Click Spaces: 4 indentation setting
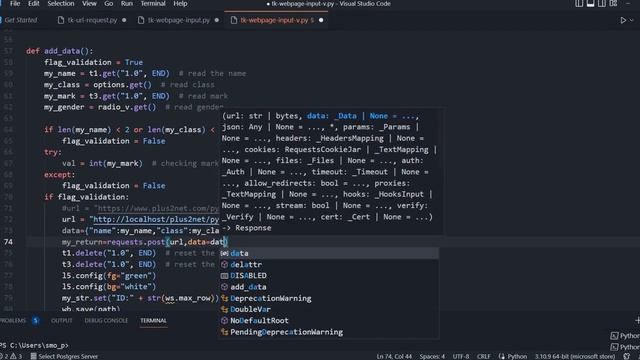Image resolution: width=640 pixels, height=360 pixels. pyautogui.click(x=432, y=356)
